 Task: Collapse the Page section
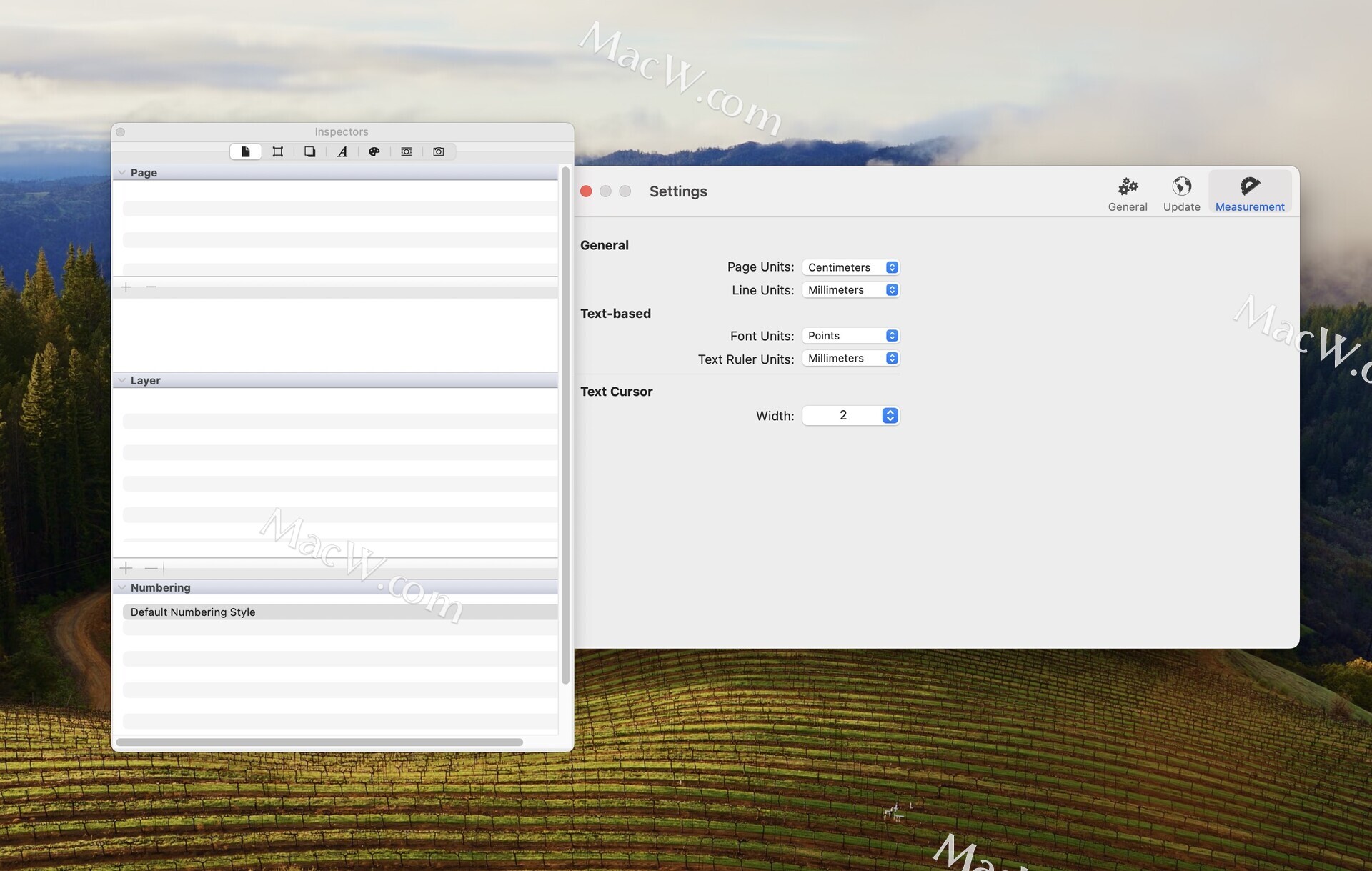point(122,173)
